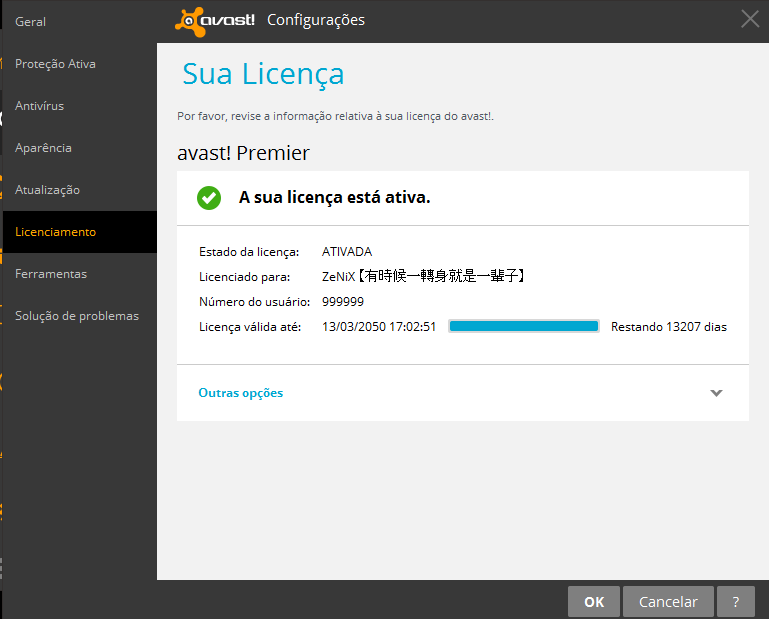Image resolution: width=769 pixels, height=619 pixels.
Task: Click the 'Estado da licença:' label
Action: (x=249, y=252)
